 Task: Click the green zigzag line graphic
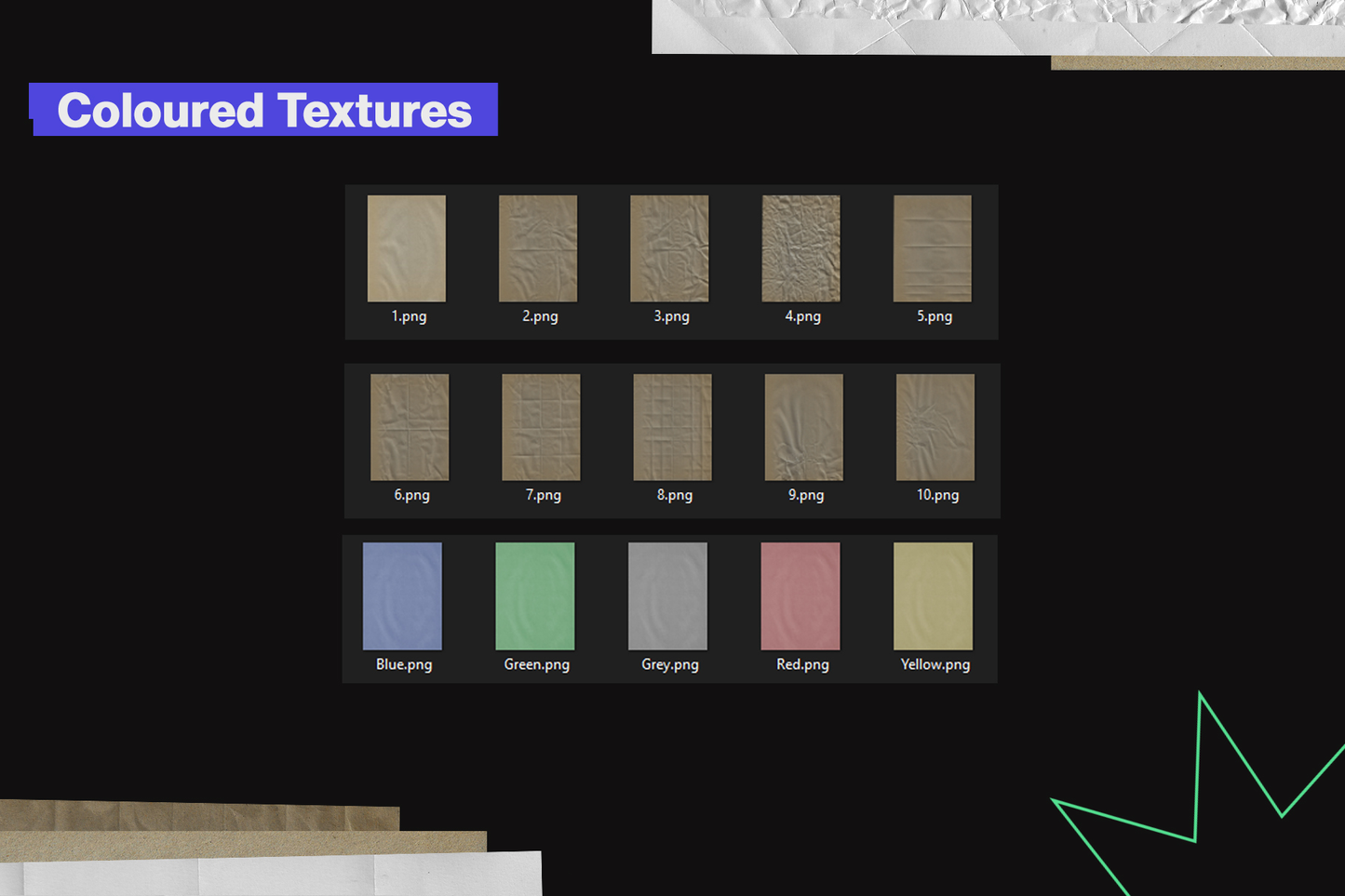click(1198, 772)
